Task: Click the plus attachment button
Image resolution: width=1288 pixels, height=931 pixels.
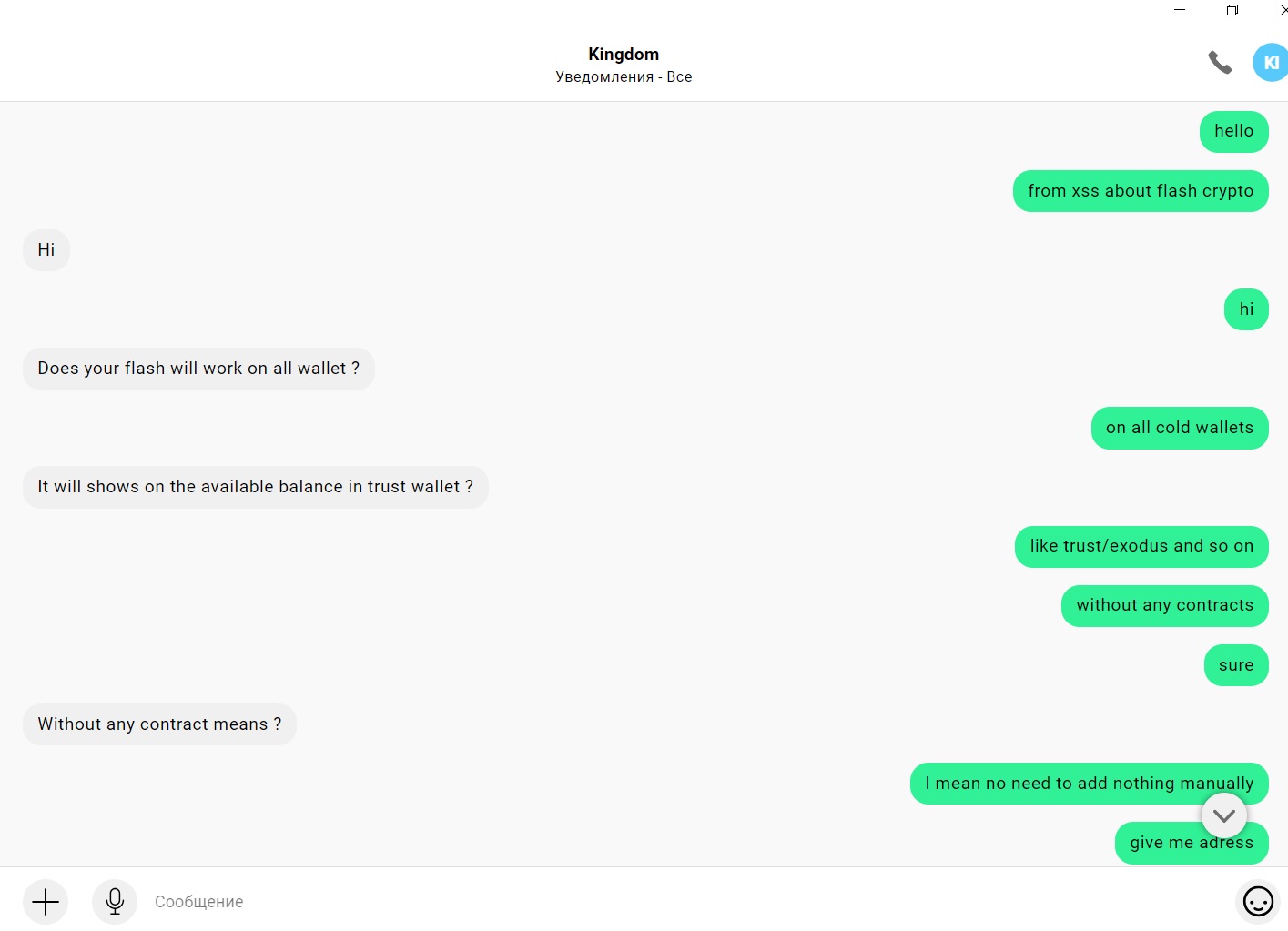Action: click(46, 902)
